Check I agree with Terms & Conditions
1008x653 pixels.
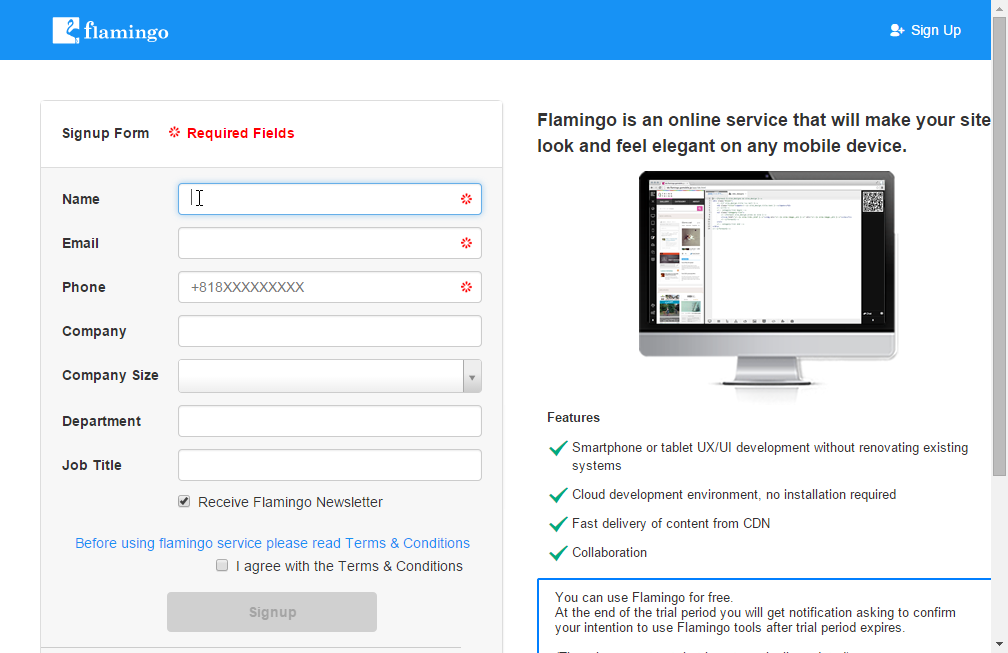(222, 565)
